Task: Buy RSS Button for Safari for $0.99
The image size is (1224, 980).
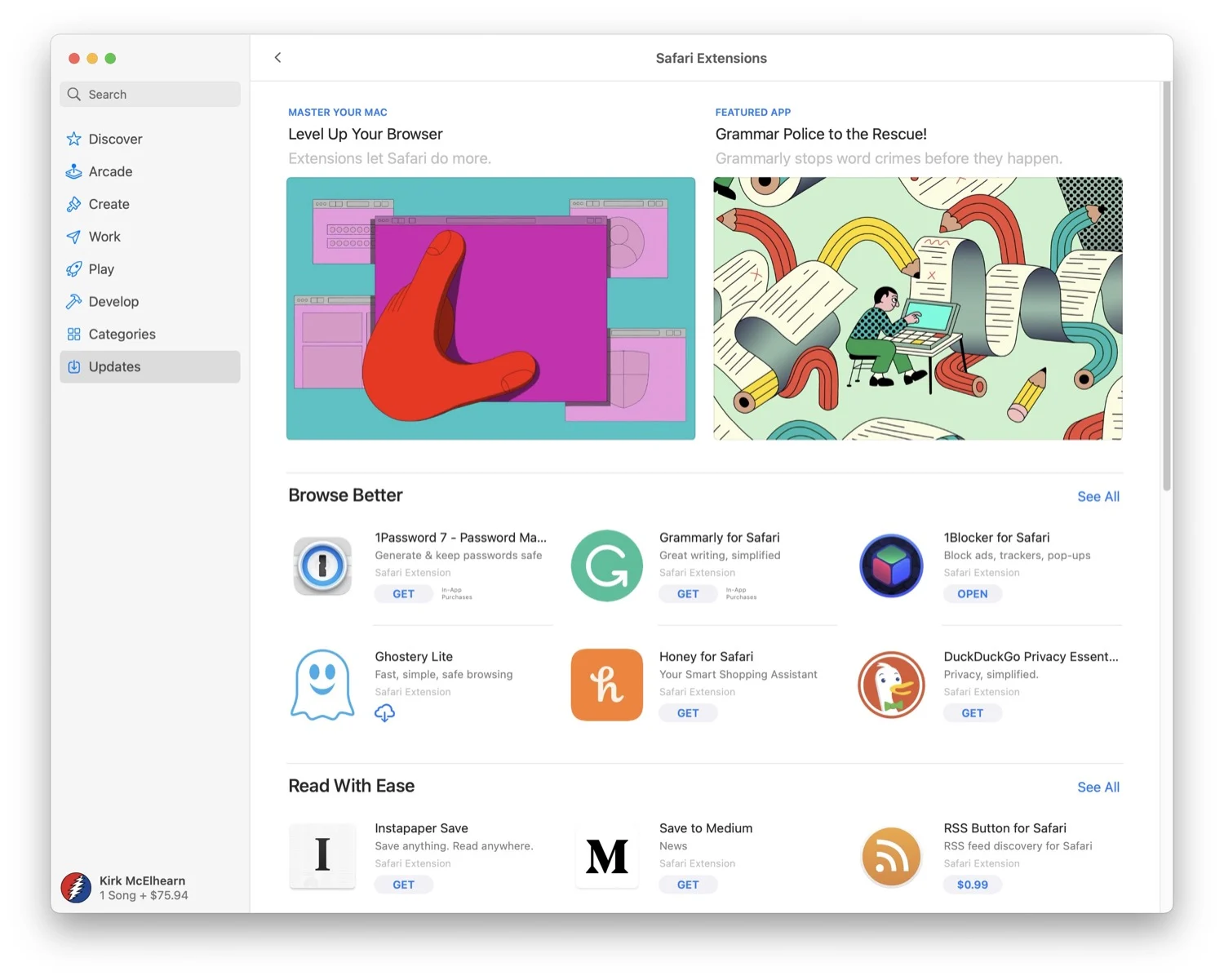Action: (x=972, y=884)
